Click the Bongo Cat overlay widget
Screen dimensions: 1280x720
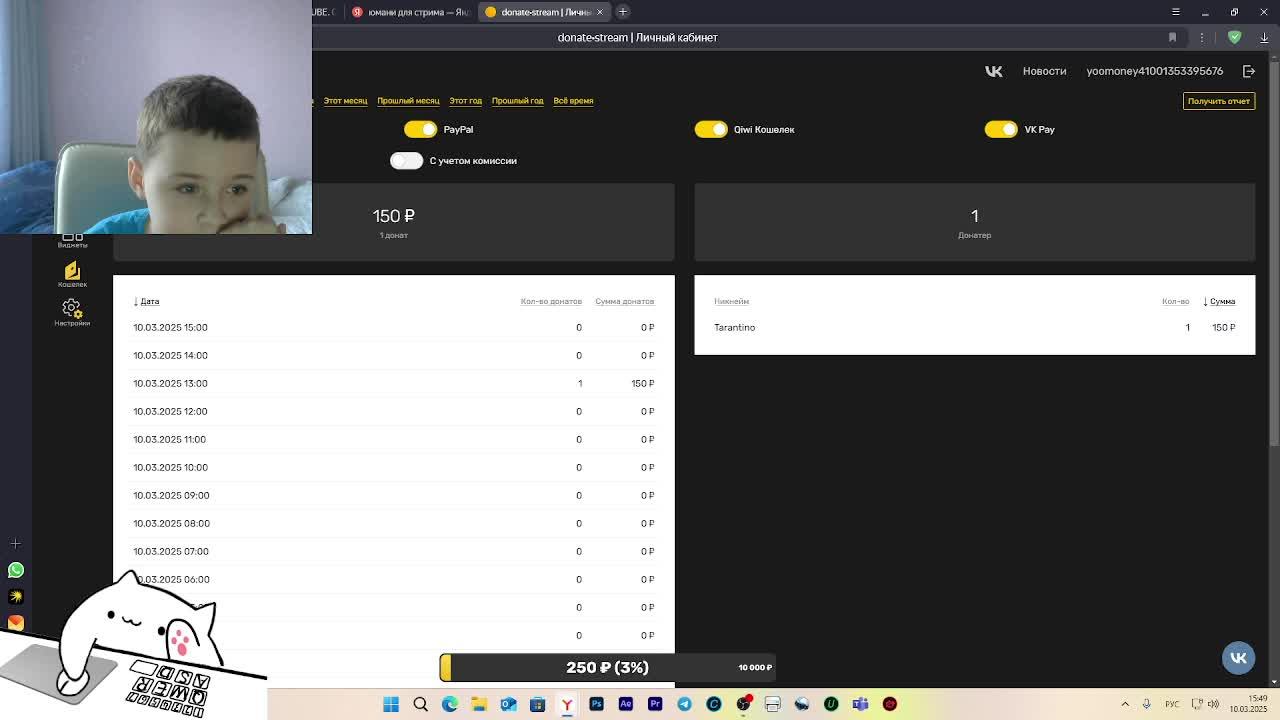coord(134,645)
